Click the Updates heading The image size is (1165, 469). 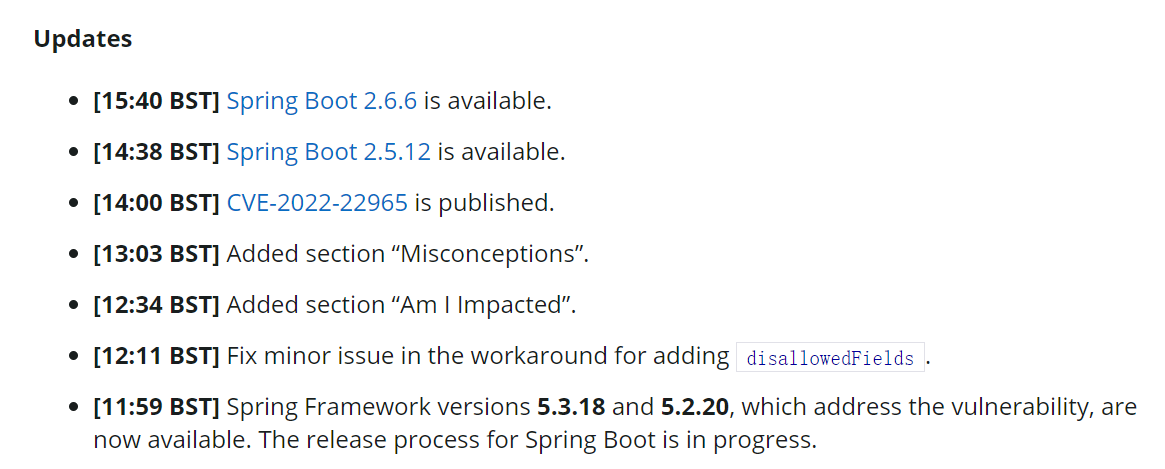(83, 39)
